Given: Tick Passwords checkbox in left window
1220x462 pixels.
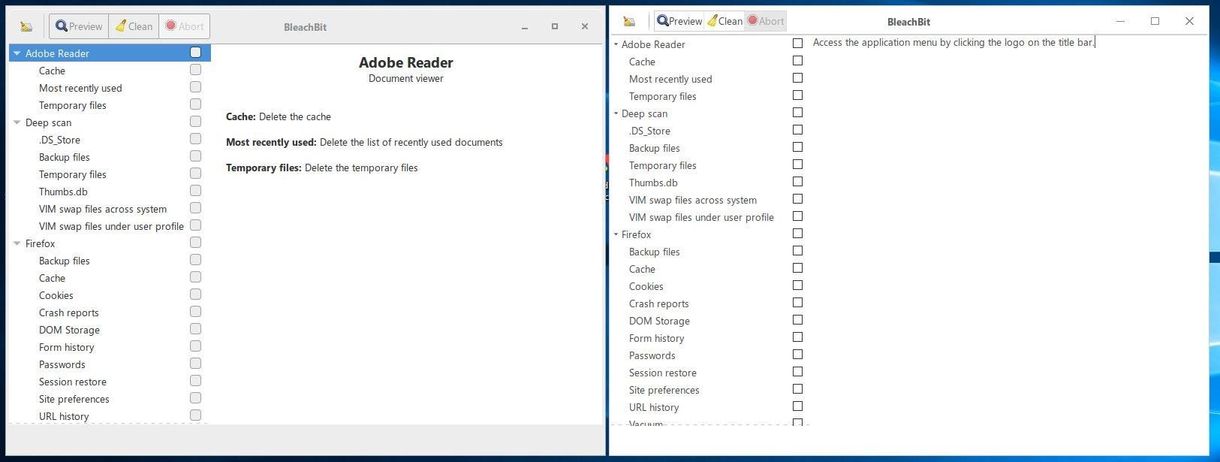Looking at the screenshot, I should pos(195,364).
